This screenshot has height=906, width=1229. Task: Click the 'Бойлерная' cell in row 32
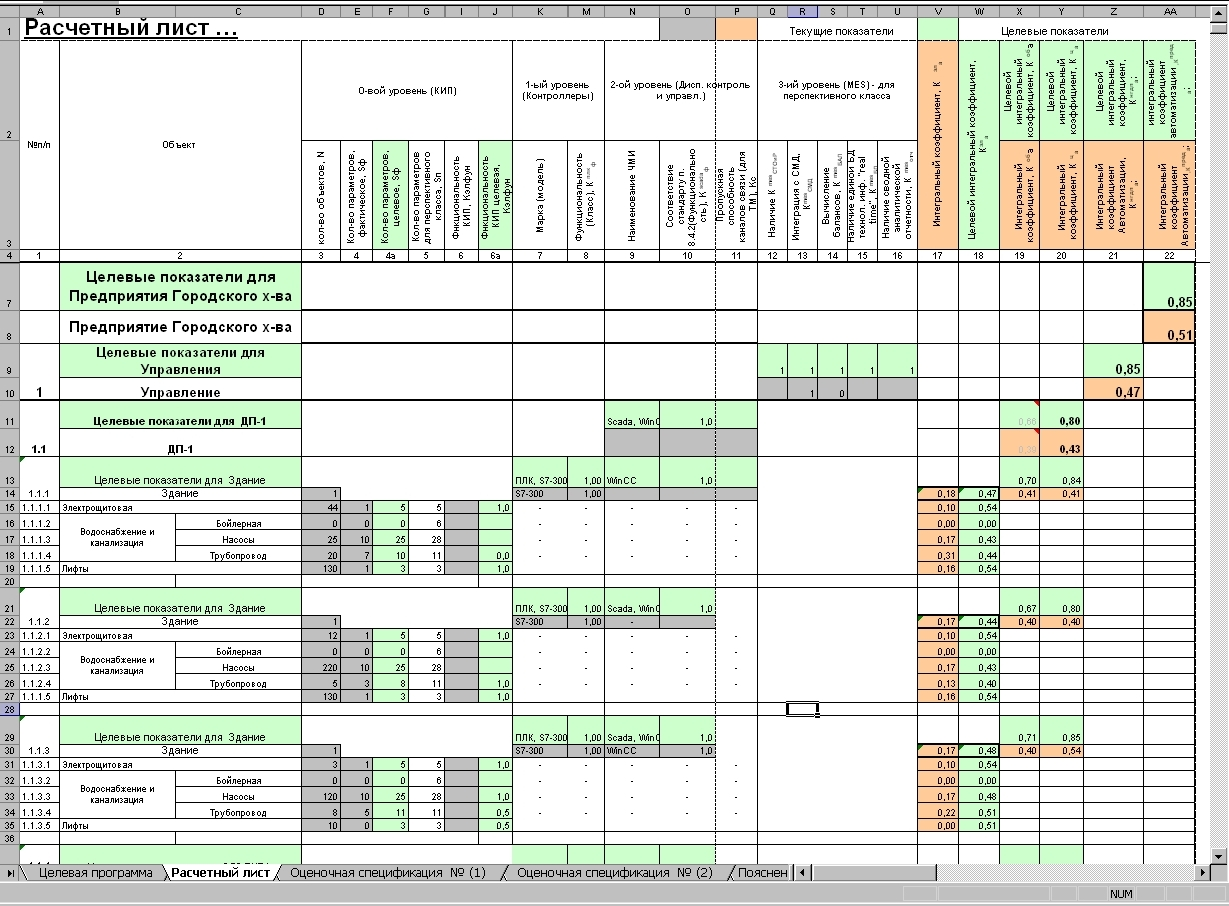(x=238, y=780)
